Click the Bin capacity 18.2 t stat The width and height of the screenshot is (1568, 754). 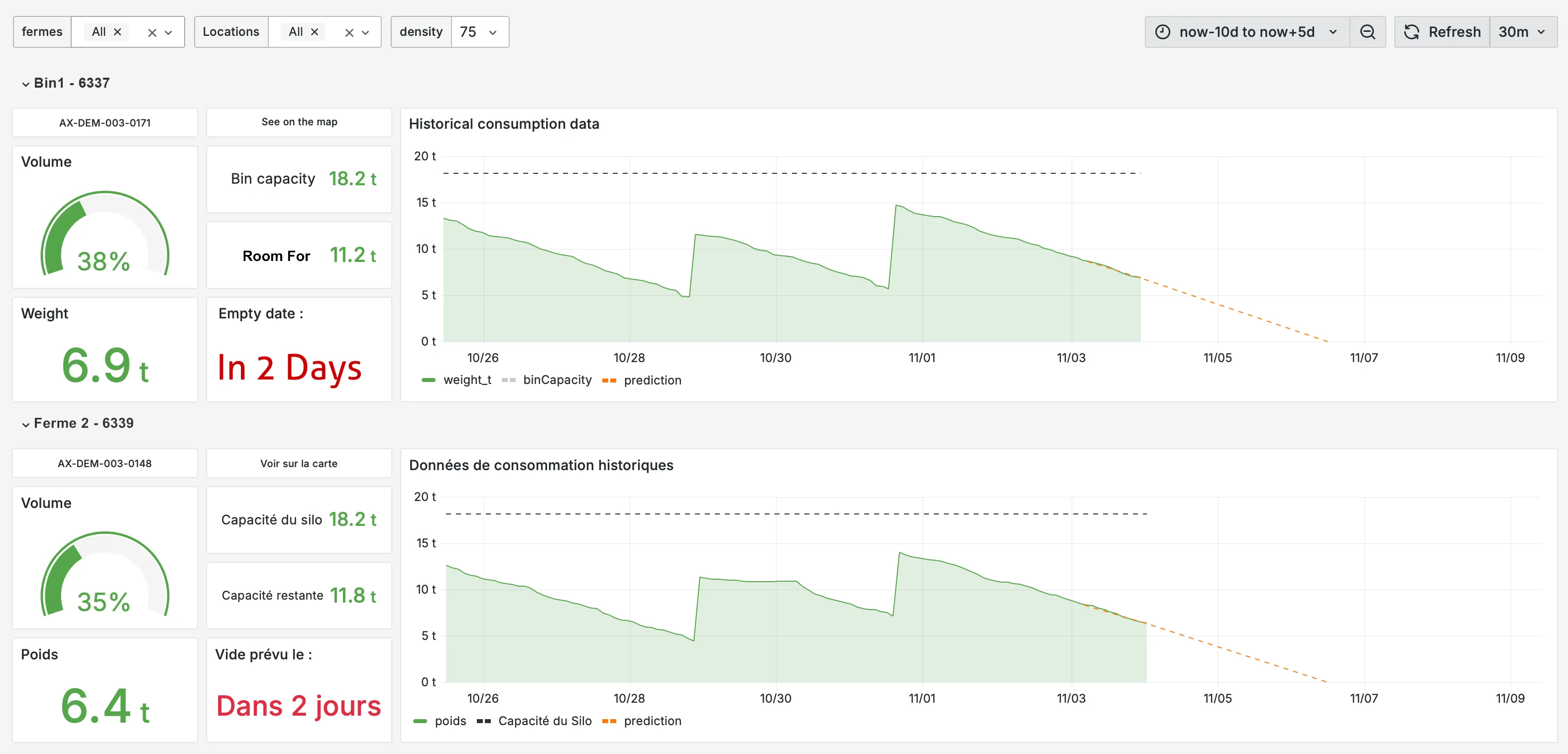pyautogui.click(x=299, y=179)
